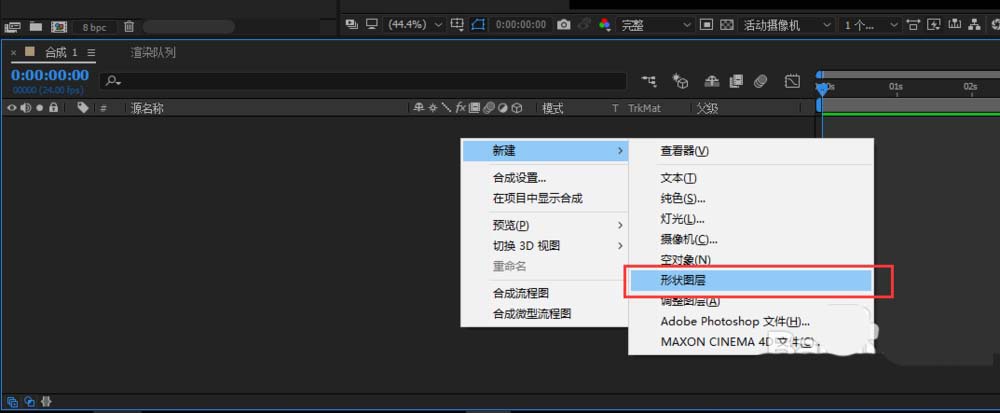This screenshot has height=413, width=1000.
Task: Expand the 预览(P) submenu
Action: [545, 225]
